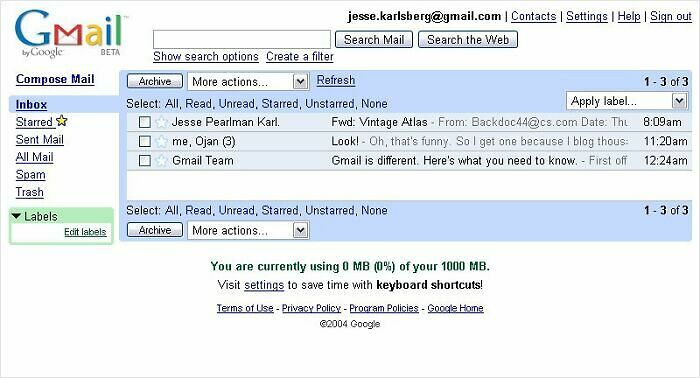
Task: Select All in the bottom Select row
Action: point(171,211)
